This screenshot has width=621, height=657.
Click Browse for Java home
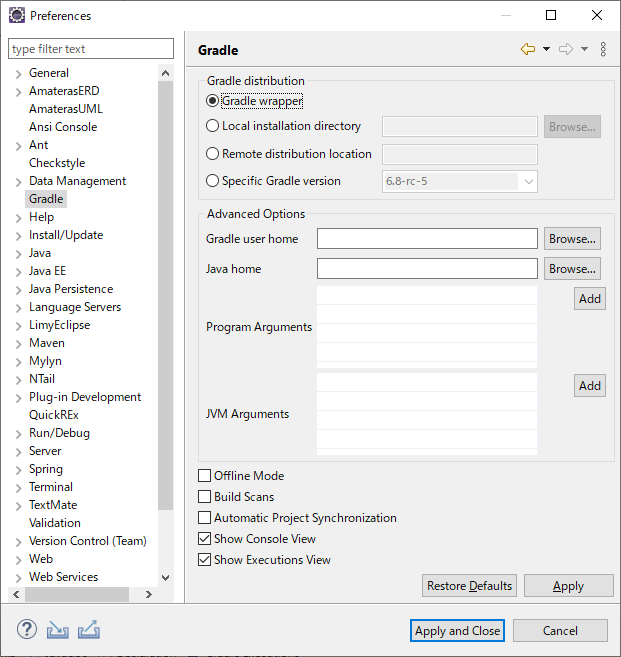pyautogui.click(x=572, y=269)
